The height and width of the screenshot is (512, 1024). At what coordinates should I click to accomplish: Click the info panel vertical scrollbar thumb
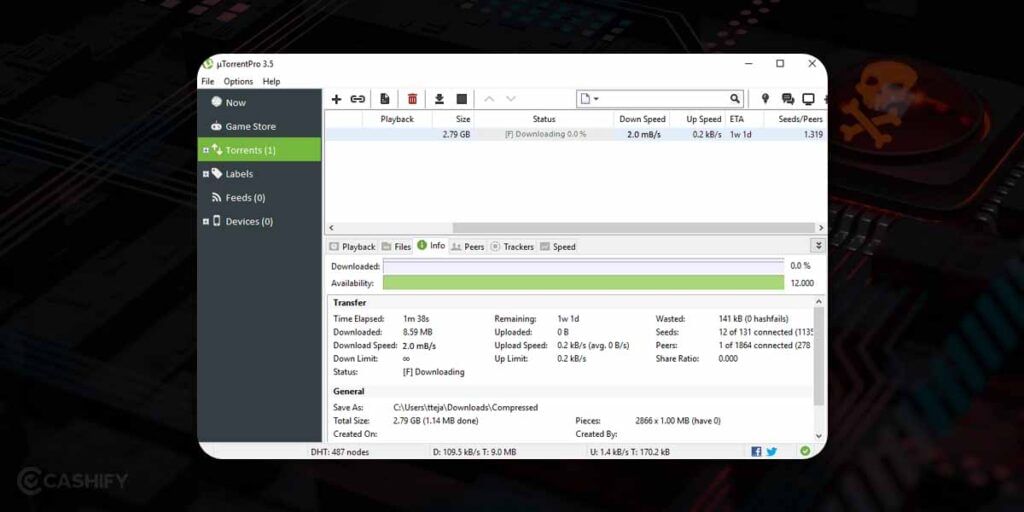click(x=819, y=356)
